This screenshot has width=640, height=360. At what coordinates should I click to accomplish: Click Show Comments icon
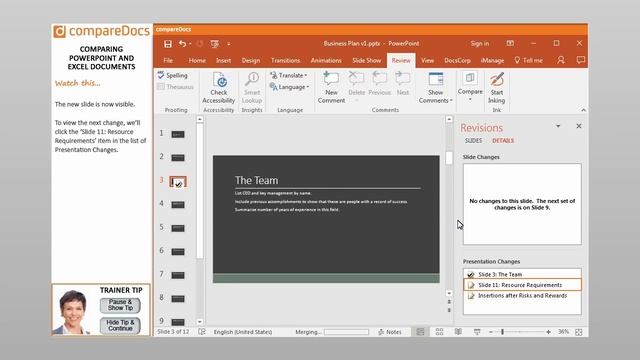(x=436, y=79)
